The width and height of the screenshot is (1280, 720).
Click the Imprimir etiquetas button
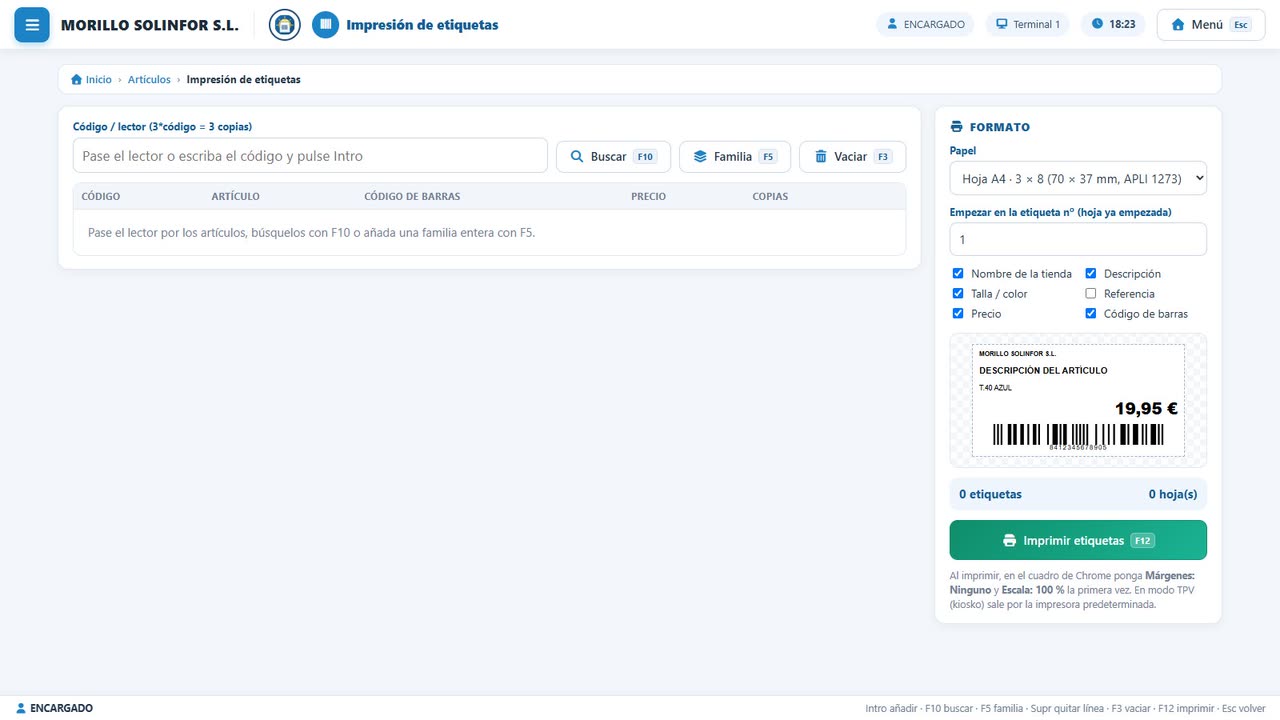pyautogui.click(x=1078, y=540)
